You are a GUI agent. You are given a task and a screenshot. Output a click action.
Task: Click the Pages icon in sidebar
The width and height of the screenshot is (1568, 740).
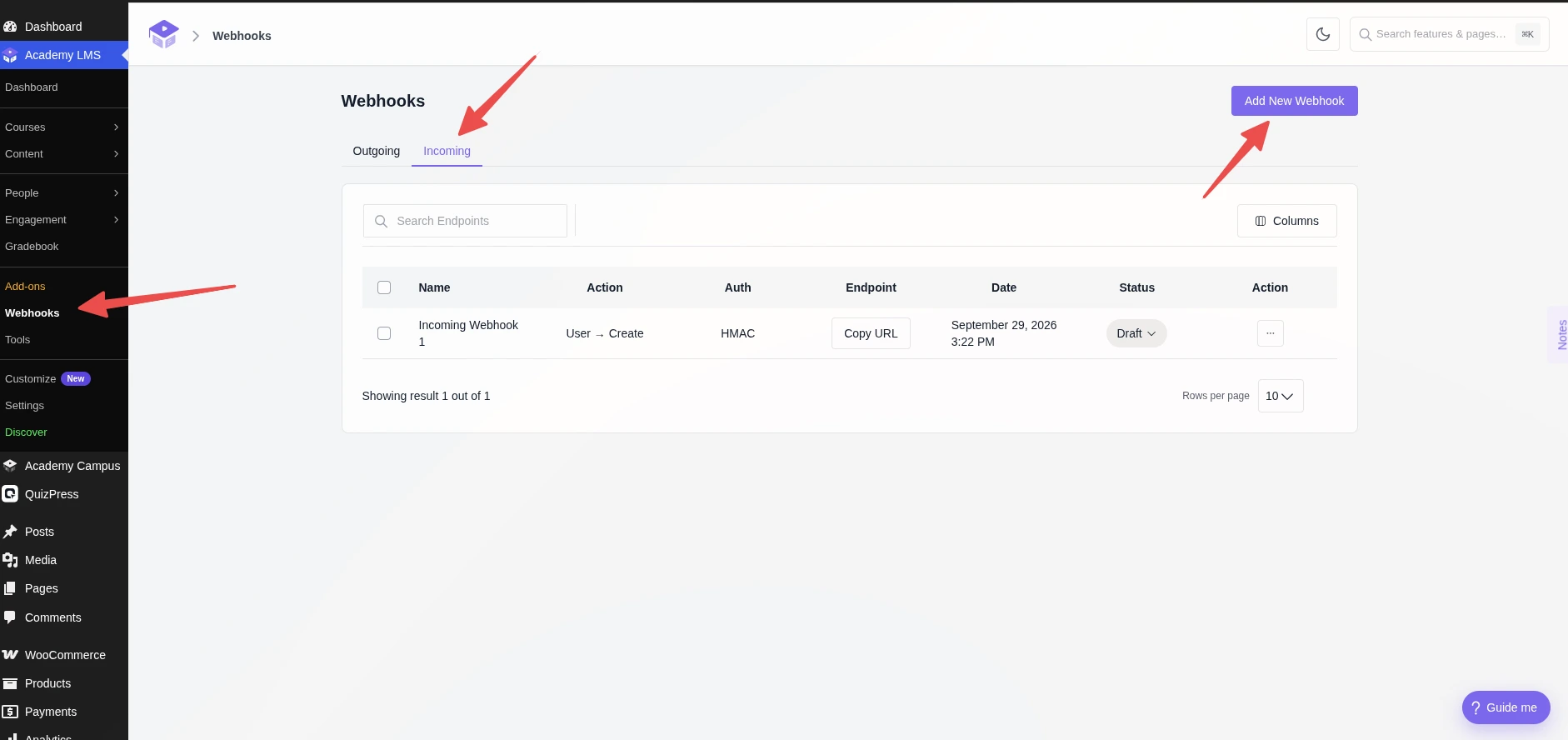coord(10,588)
